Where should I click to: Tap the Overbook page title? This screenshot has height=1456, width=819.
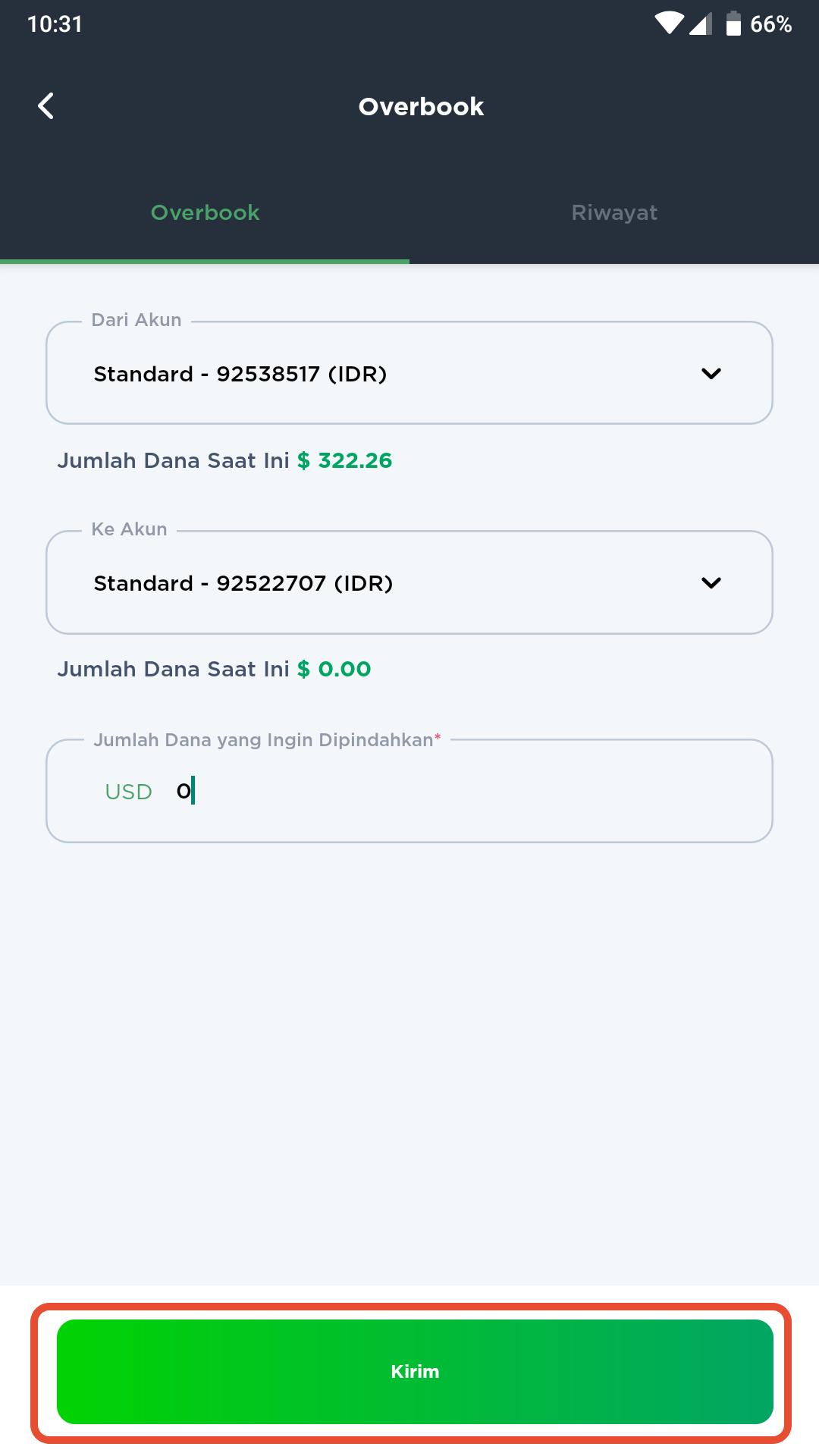pos(421,106)
